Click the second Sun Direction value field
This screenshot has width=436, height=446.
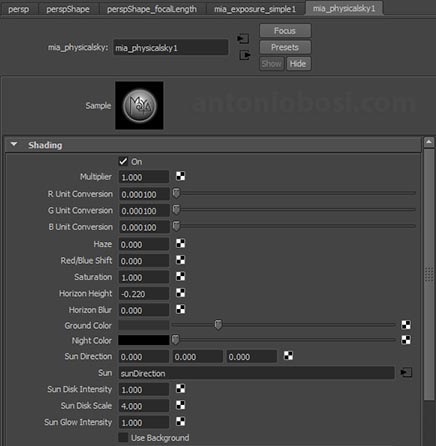tap(198, 356)
